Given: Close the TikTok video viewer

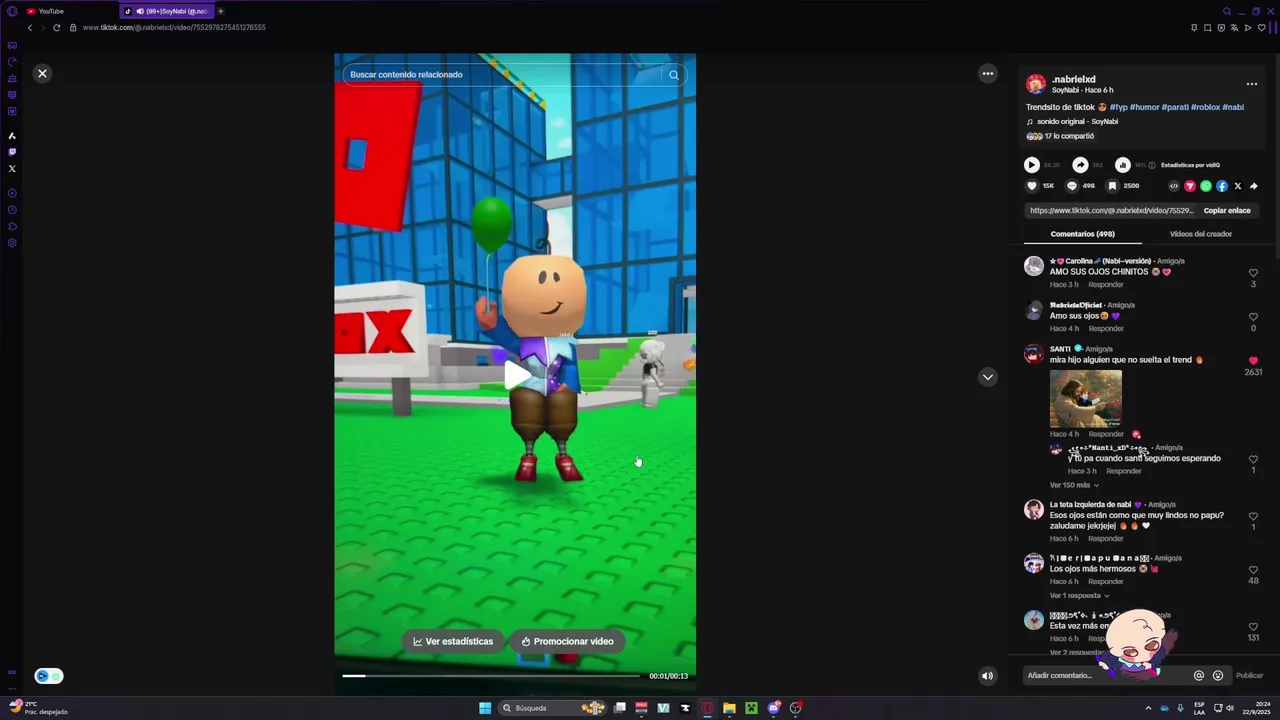Looking at the screenshot, I should (42, 73).
